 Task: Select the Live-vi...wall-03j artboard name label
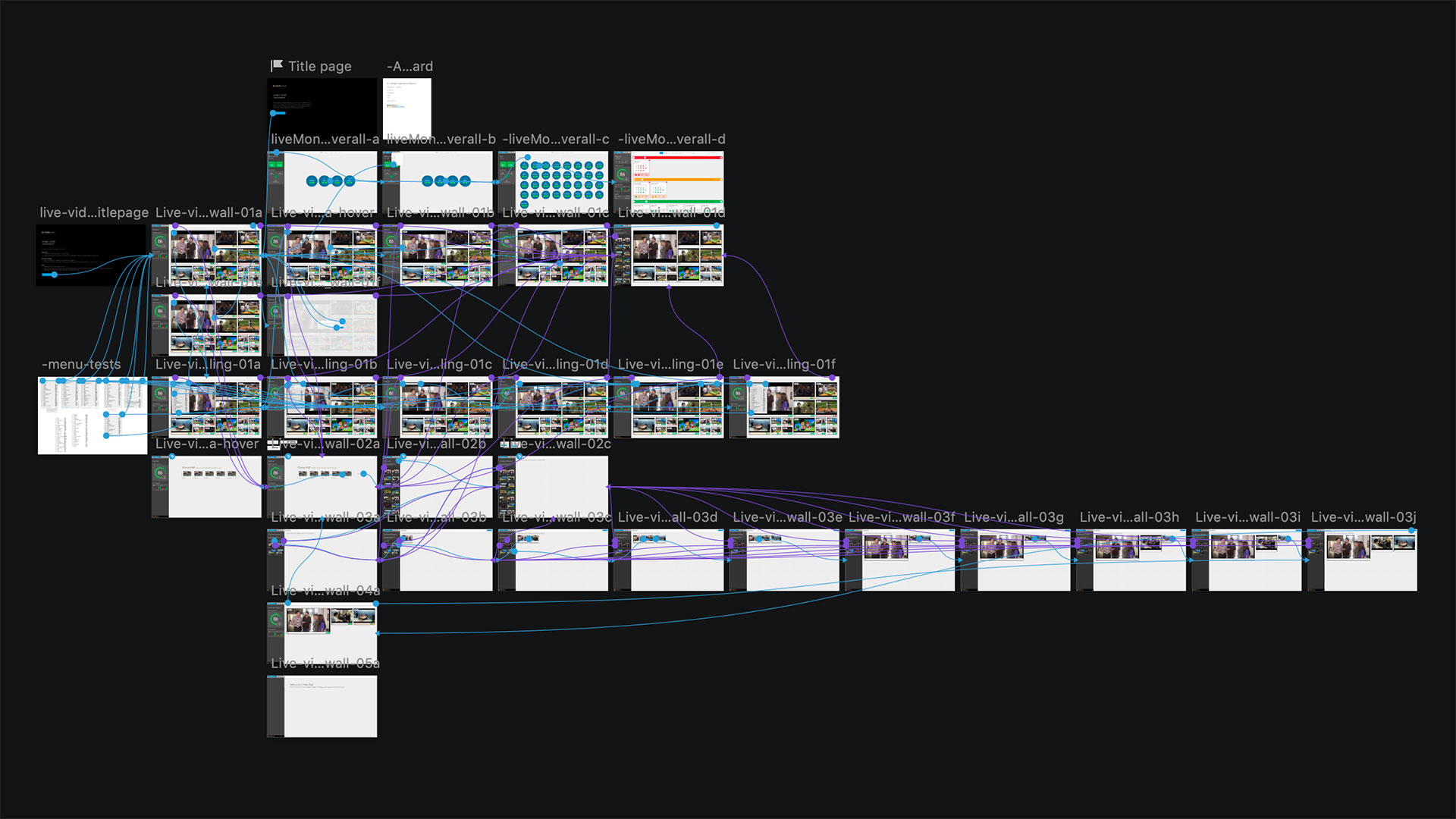pos(1363,517)
